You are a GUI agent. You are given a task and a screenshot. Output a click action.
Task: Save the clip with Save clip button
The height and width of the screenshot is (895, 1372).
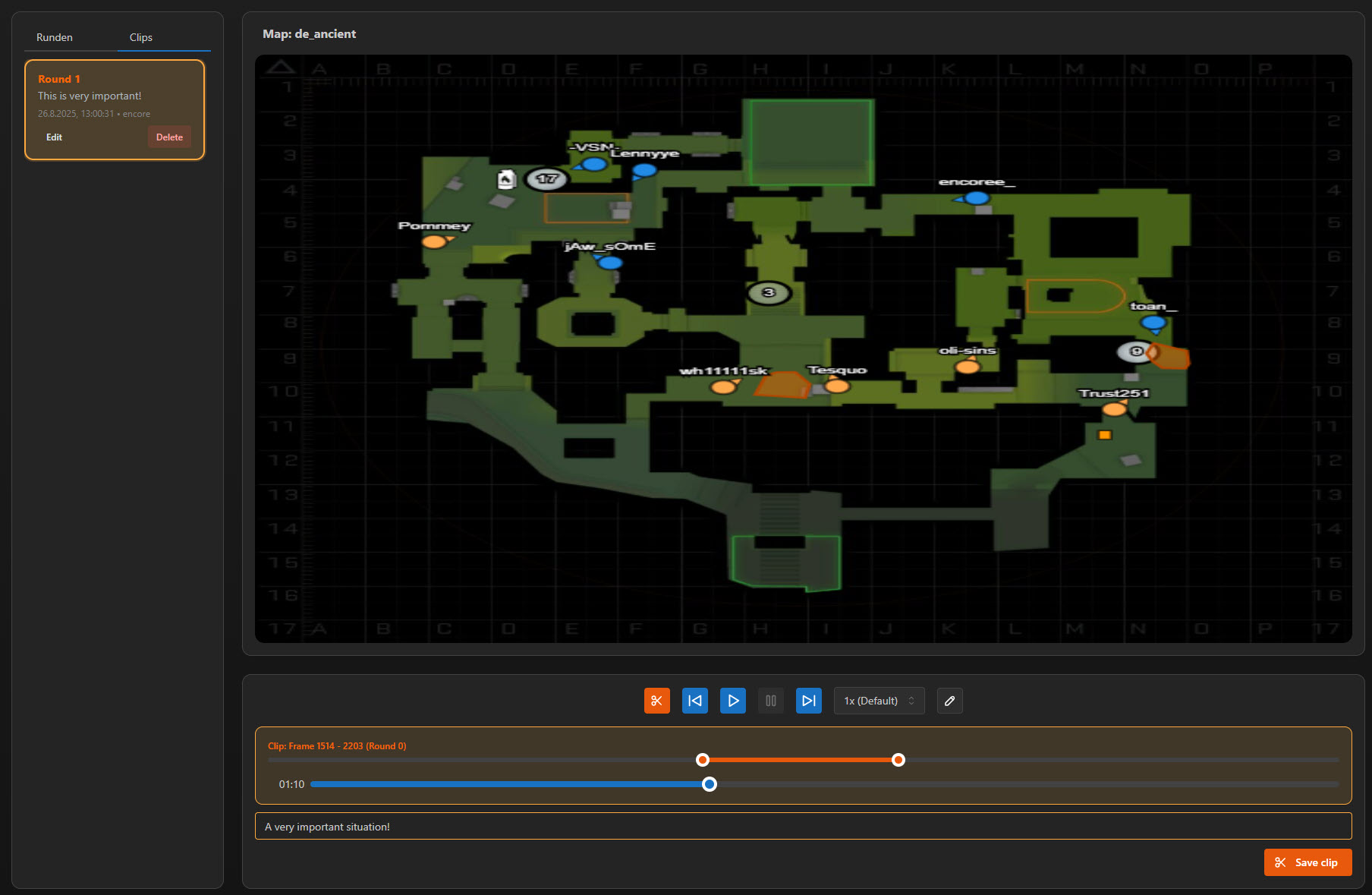click(x=1307, y=862)
